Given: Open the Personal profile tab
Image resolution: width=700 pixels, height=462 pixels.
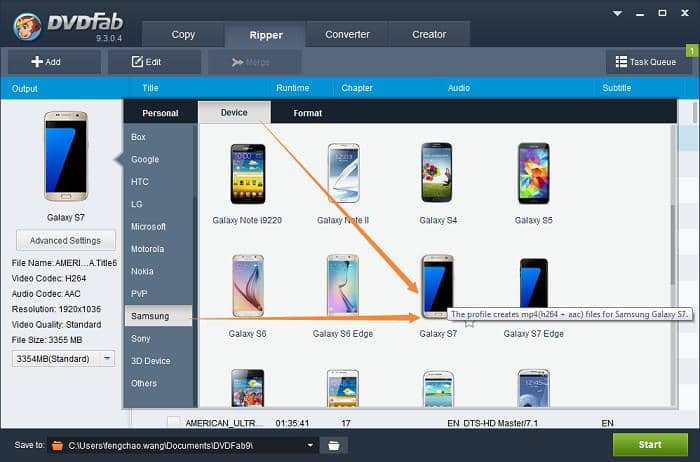Looking at the screenshot, I should pos(160,113).
